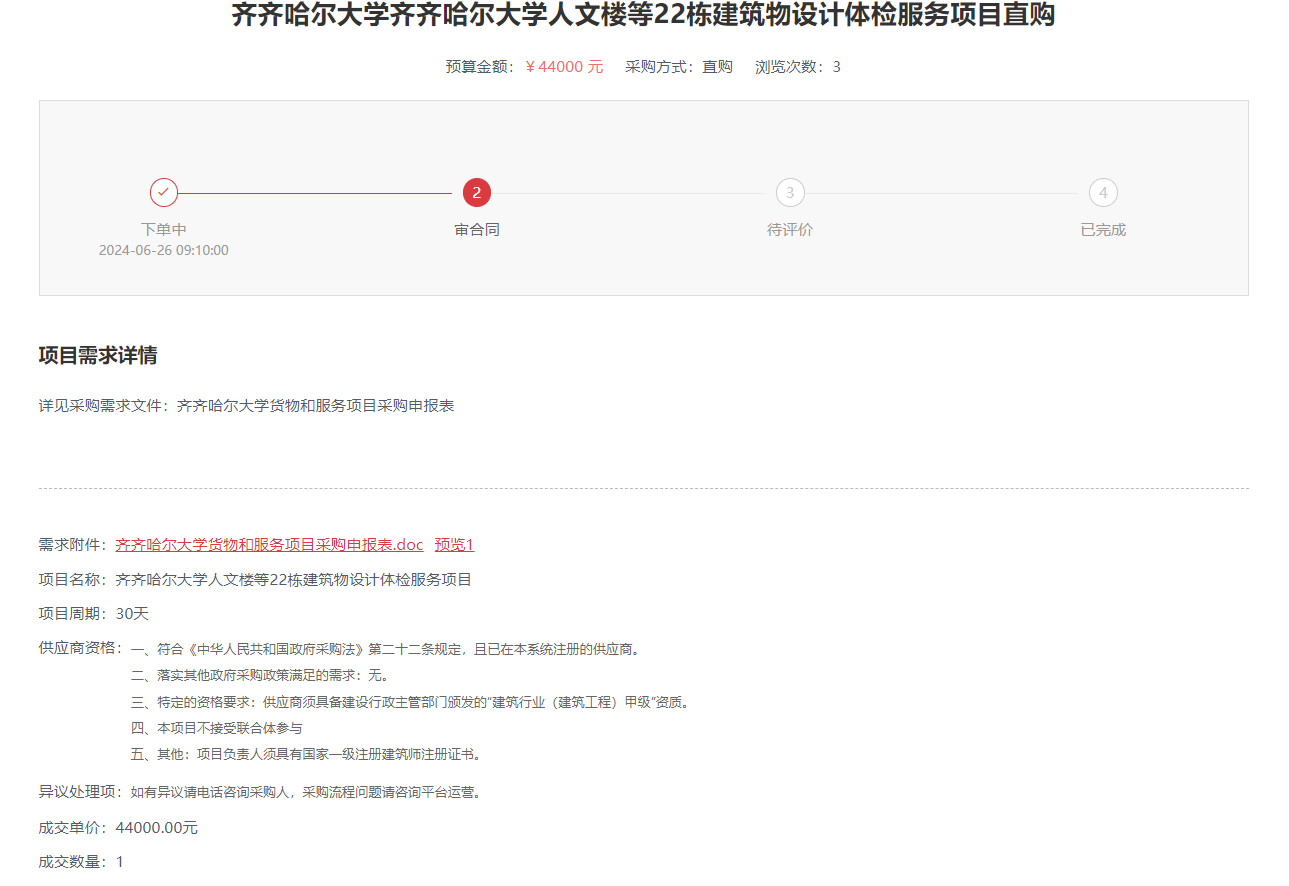
Task: Click the 浏览次数 view counter
Action: click(797, 67)
